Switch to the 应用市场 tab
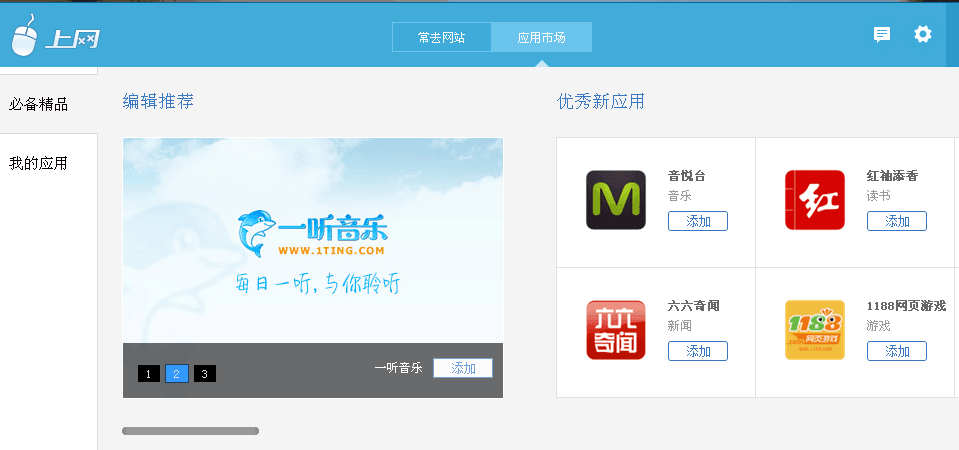Screen dimensions: 959x450 click(542, 38)
